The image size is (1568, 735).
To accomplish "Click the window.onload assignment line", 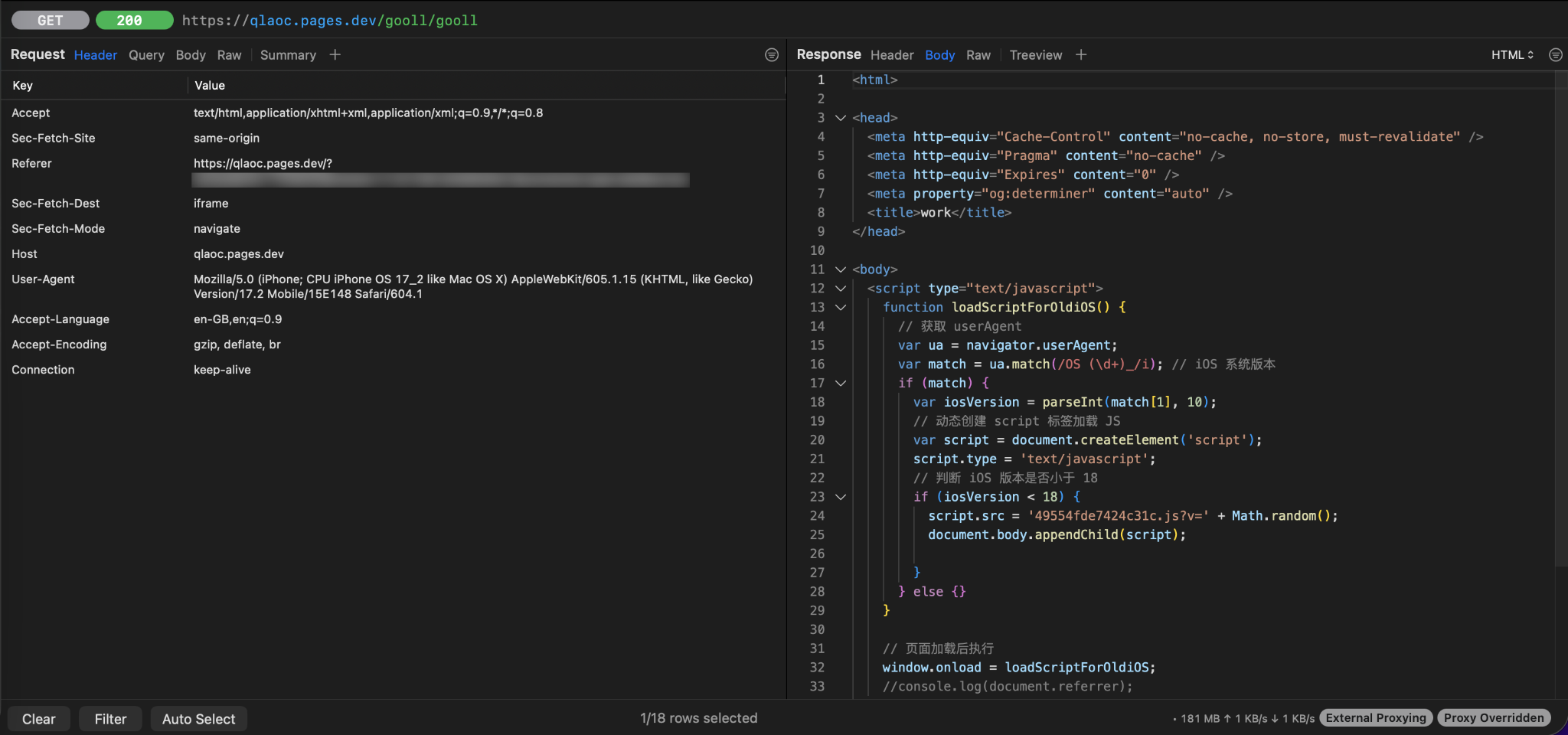I will (1019, 667).
